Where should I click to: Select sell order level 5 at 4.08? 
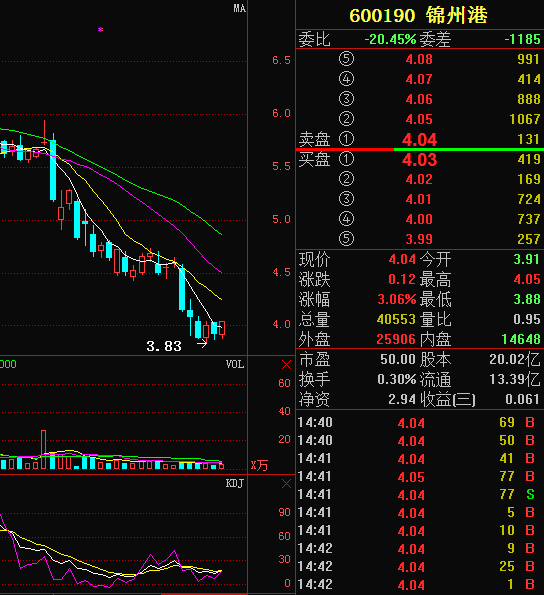click(420, 59)
